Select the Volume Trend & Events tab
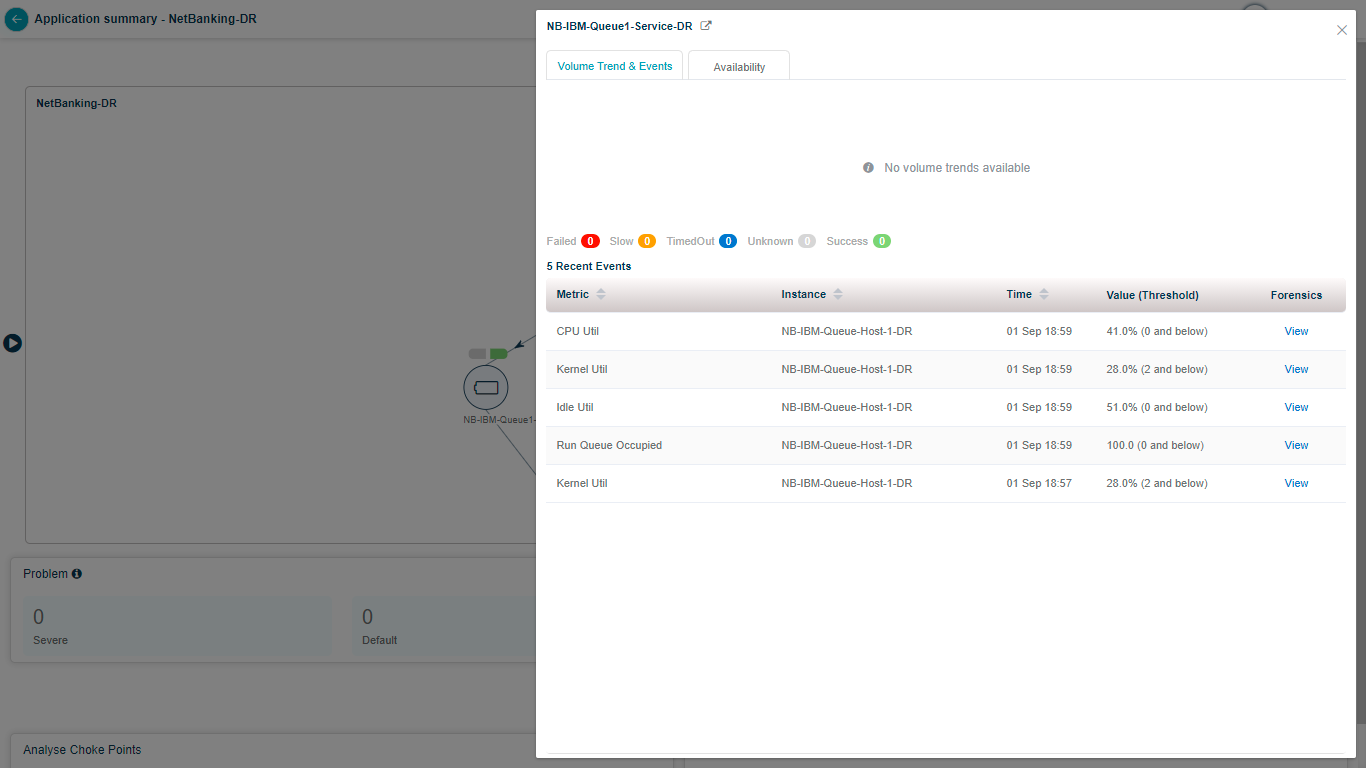This screenshot has width=1366, height=768. (x=615, y=66)
